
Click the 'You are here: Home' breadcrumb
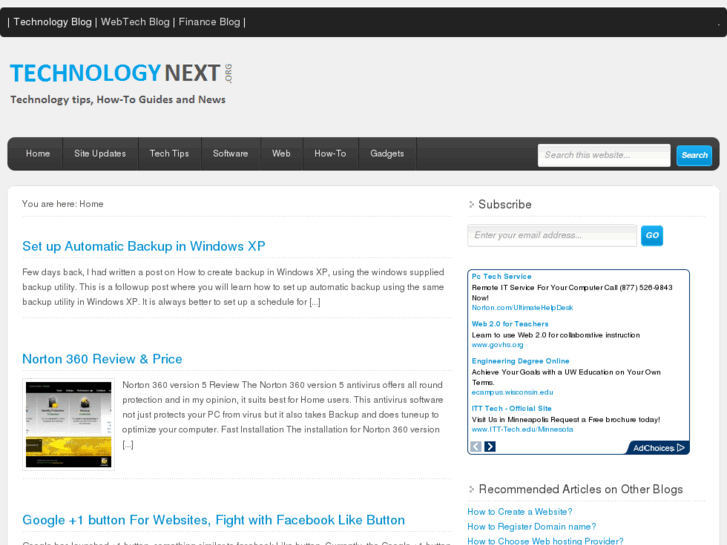(x=63, y=204)
